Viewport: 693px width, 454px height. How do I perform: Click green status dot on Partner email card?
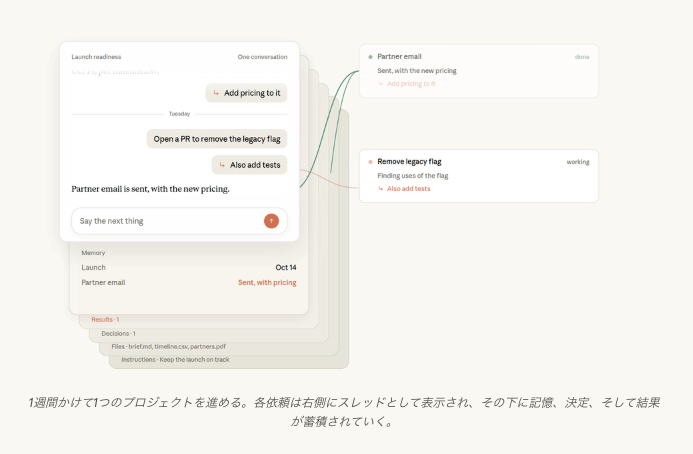[x=370, y=57]
